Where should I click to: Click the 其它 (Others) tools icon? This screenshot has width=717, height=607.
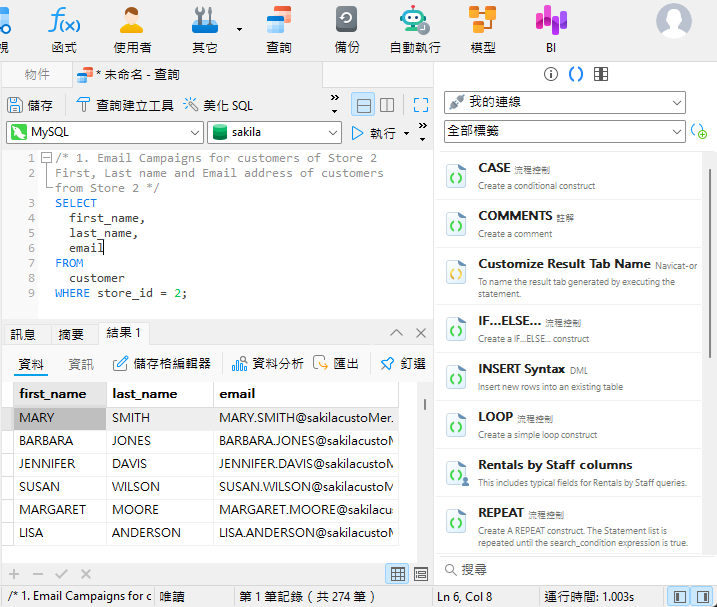(204, 28)
